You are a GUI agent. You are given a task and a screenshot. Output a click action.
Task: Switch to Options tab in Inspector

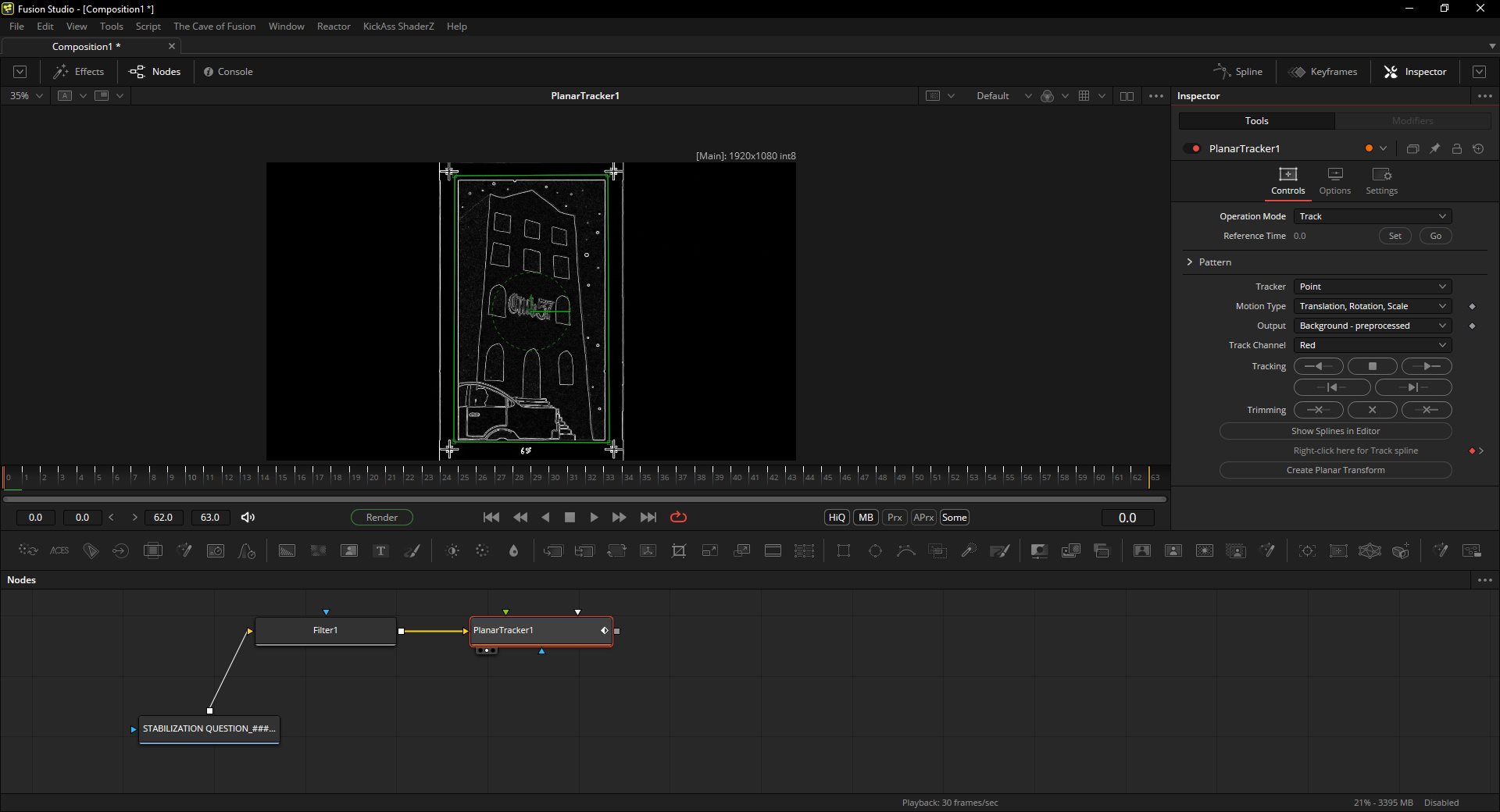coord(1334,181)
